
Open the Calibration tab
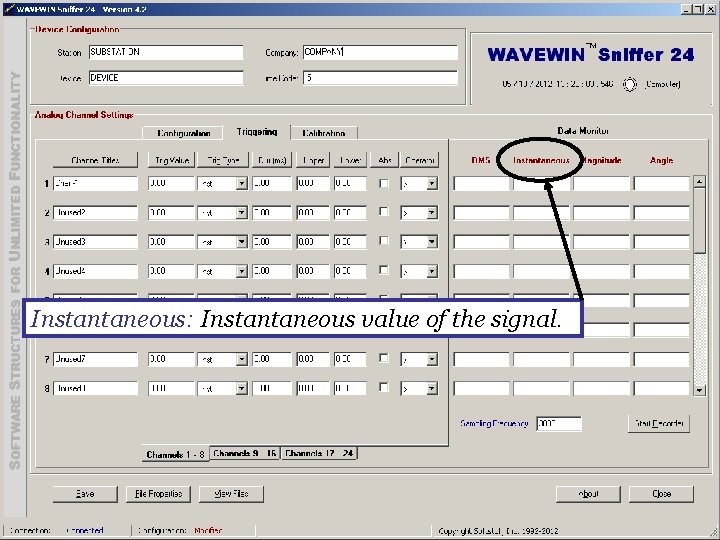click(x=324, y=133)
